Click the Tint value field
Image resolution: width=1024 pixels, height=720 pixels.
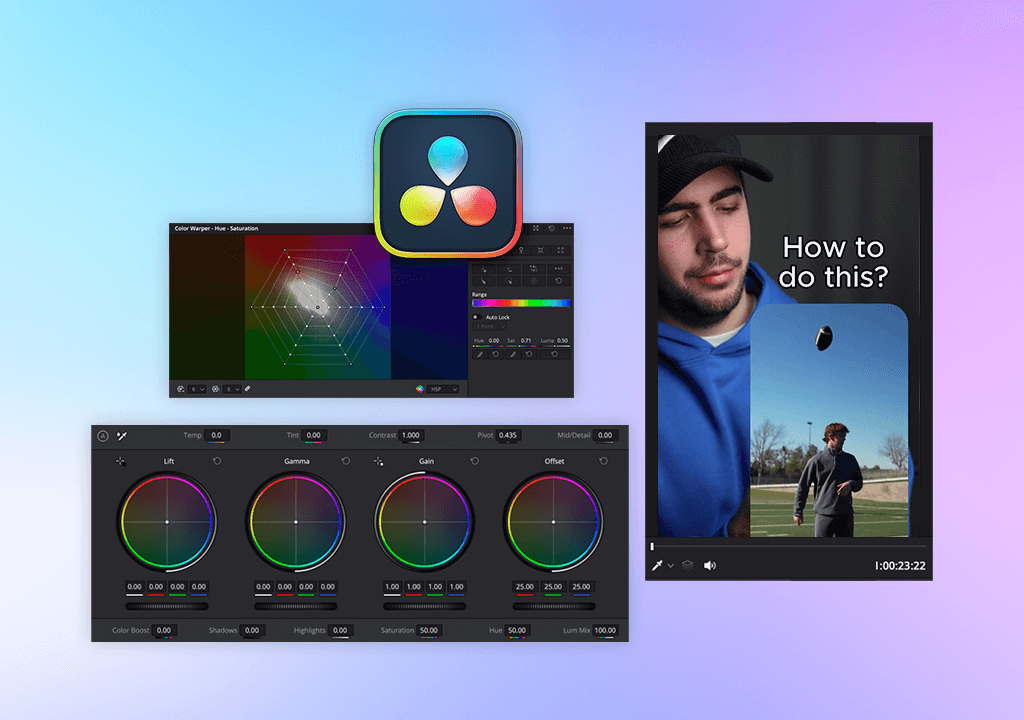[313, 435]
